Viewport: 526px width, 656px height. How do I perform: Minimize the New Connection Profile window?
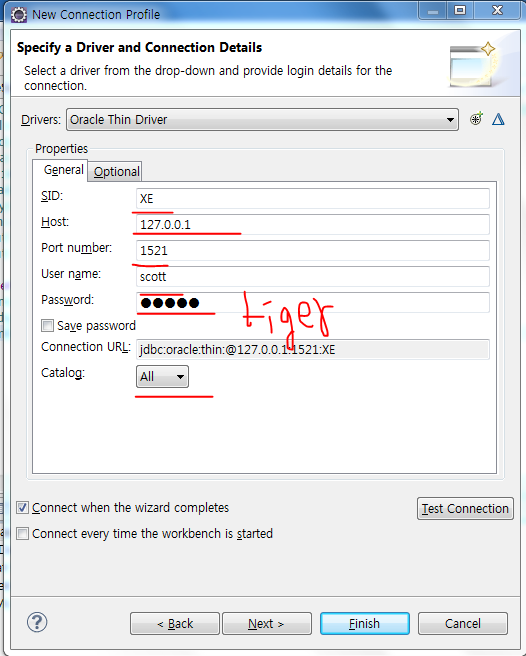pyautogui.click(x=433, y=10)
